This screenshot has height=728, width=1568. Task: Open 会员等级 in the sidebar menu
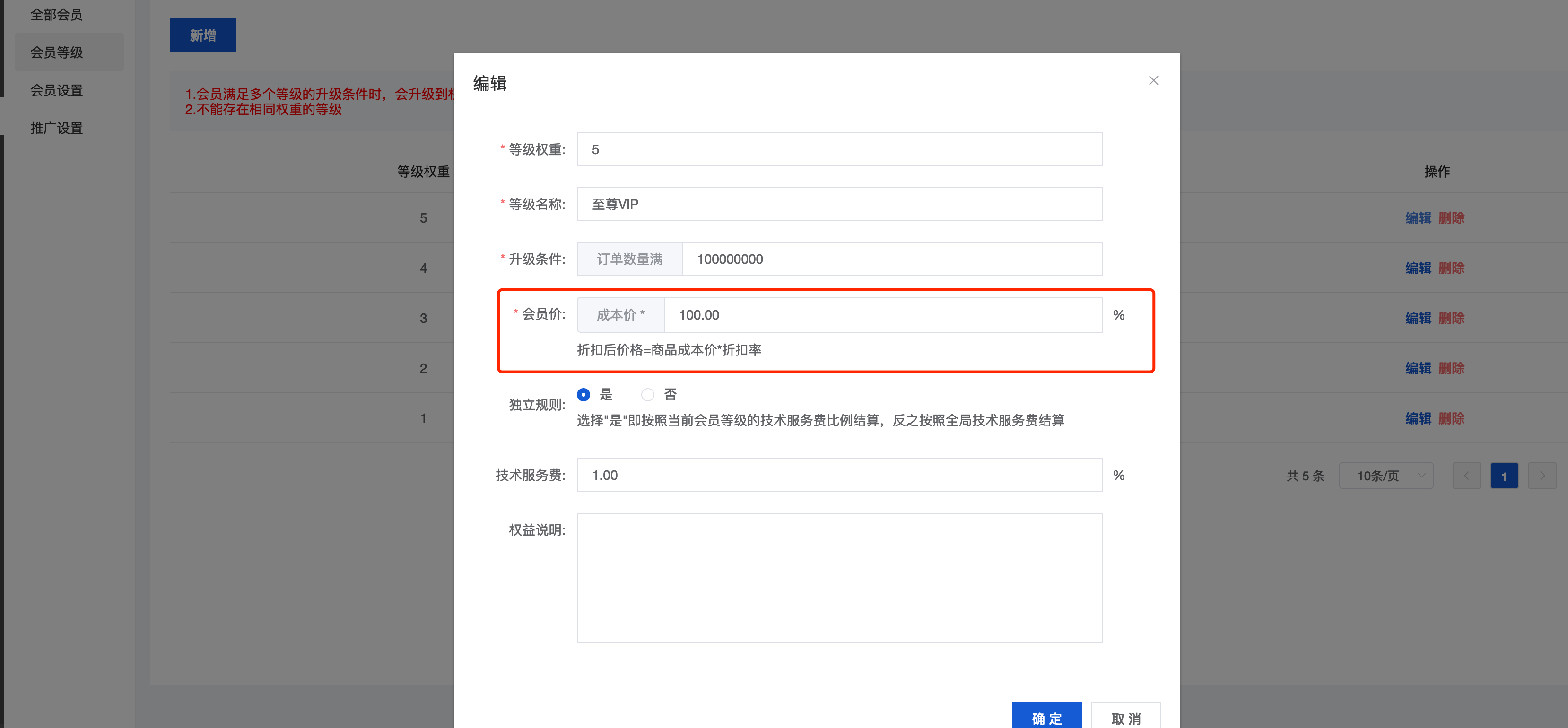(x=57, y=52)
